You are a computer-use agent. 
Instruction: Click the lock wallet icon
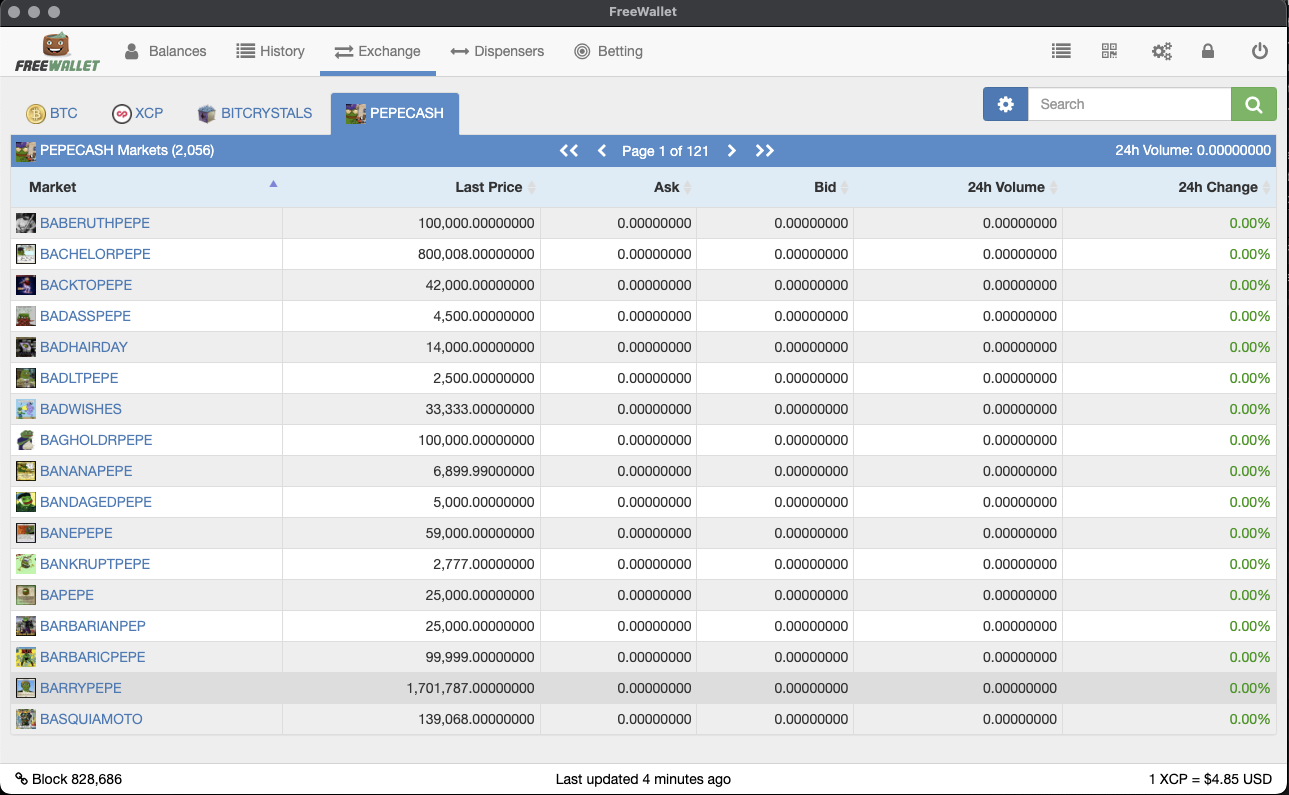[1208, 51]
